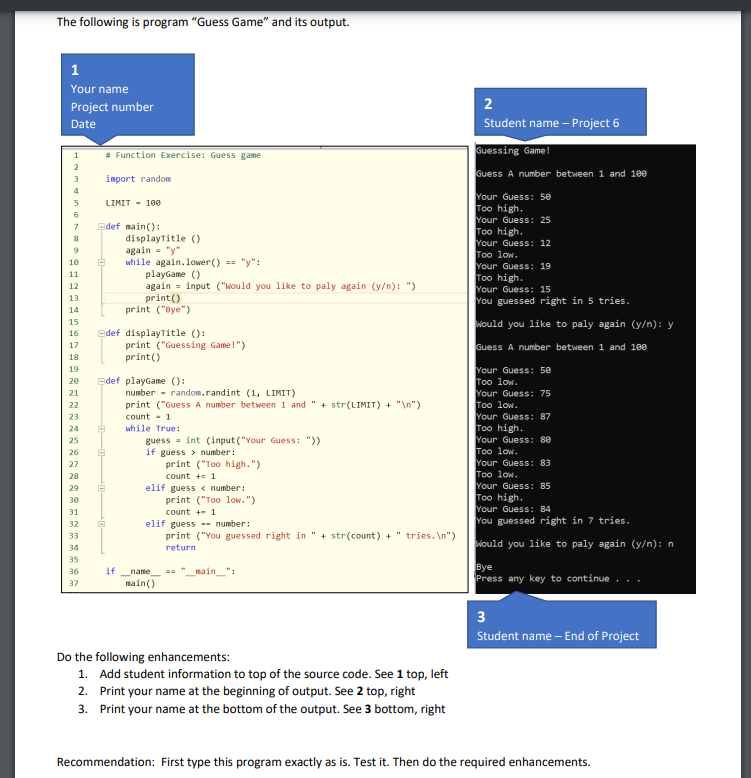Viewport: 751px width, 778px height.
Task: Click the 'Recommendation: First type this program' sentence
Action: [323, 762]
